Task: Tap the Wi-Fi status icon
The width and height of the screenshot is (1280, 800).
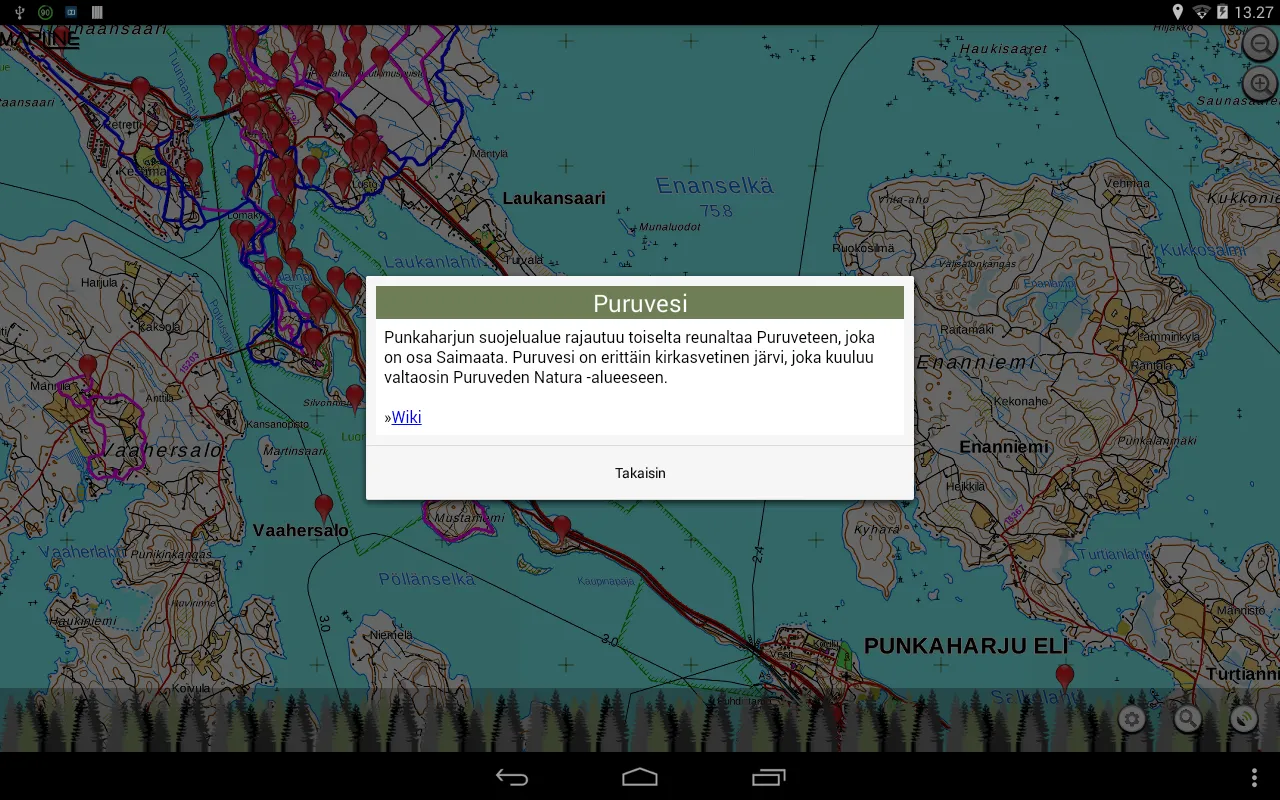Action: point(1201,12)
